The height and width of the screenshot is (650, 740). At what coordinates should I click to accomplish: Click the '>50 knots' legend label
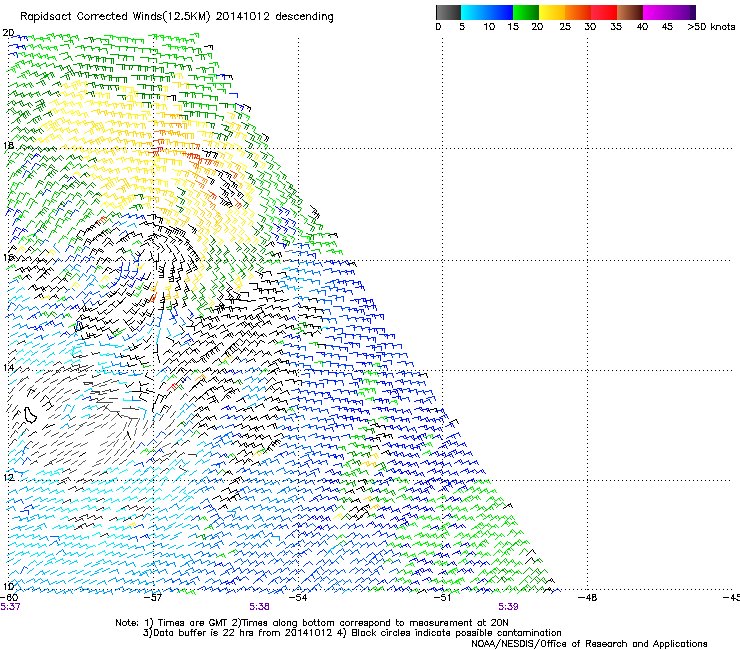(711, 27)
